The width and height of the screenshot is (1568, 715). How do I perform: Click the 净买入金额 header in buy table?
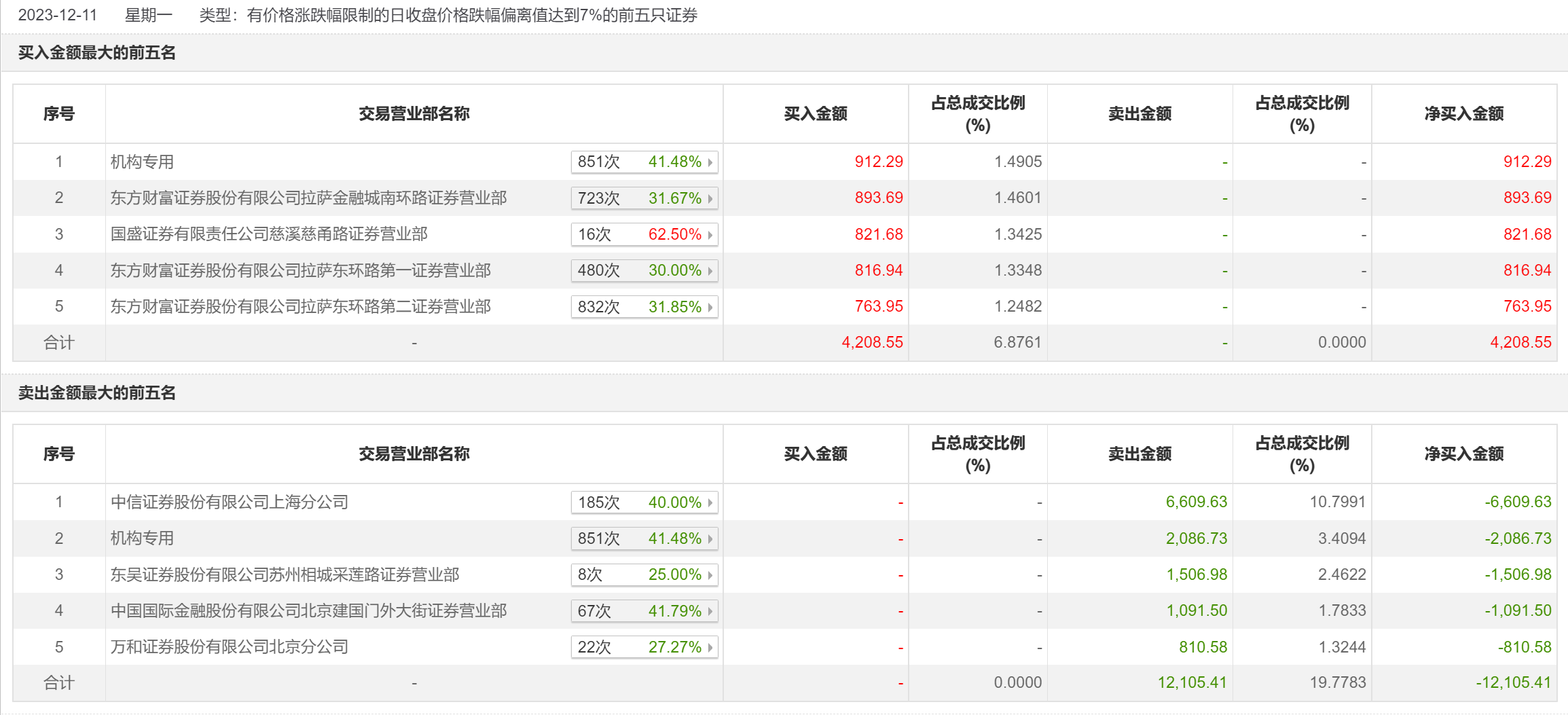click(x=1464, y=114)
